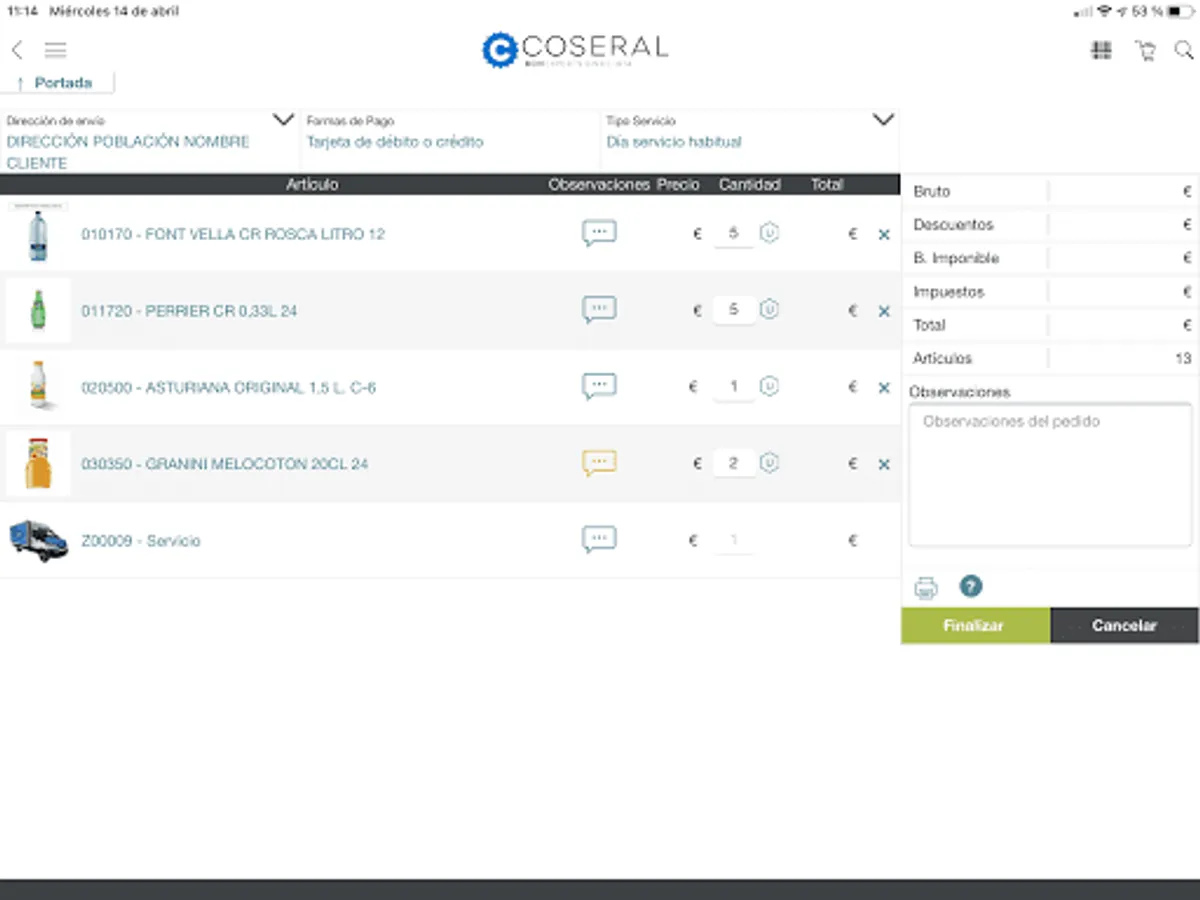Image resolution: width=1200 pixels, height=900 pixels.
Task: Expand the Dirección de envío dropdown
Action: tap(283, 120)
